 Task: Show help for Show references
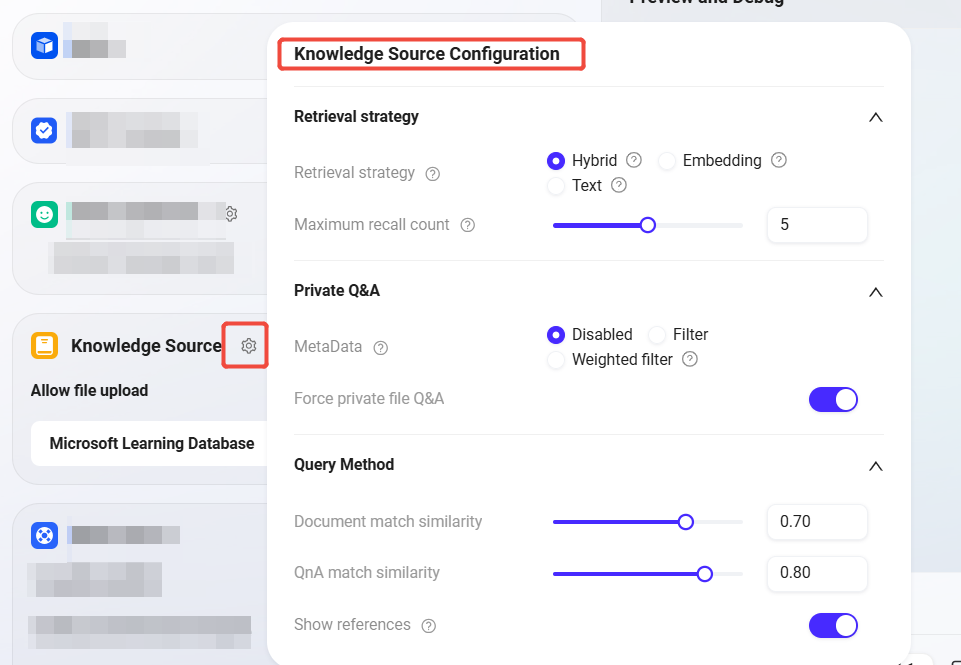pos(429,626)
